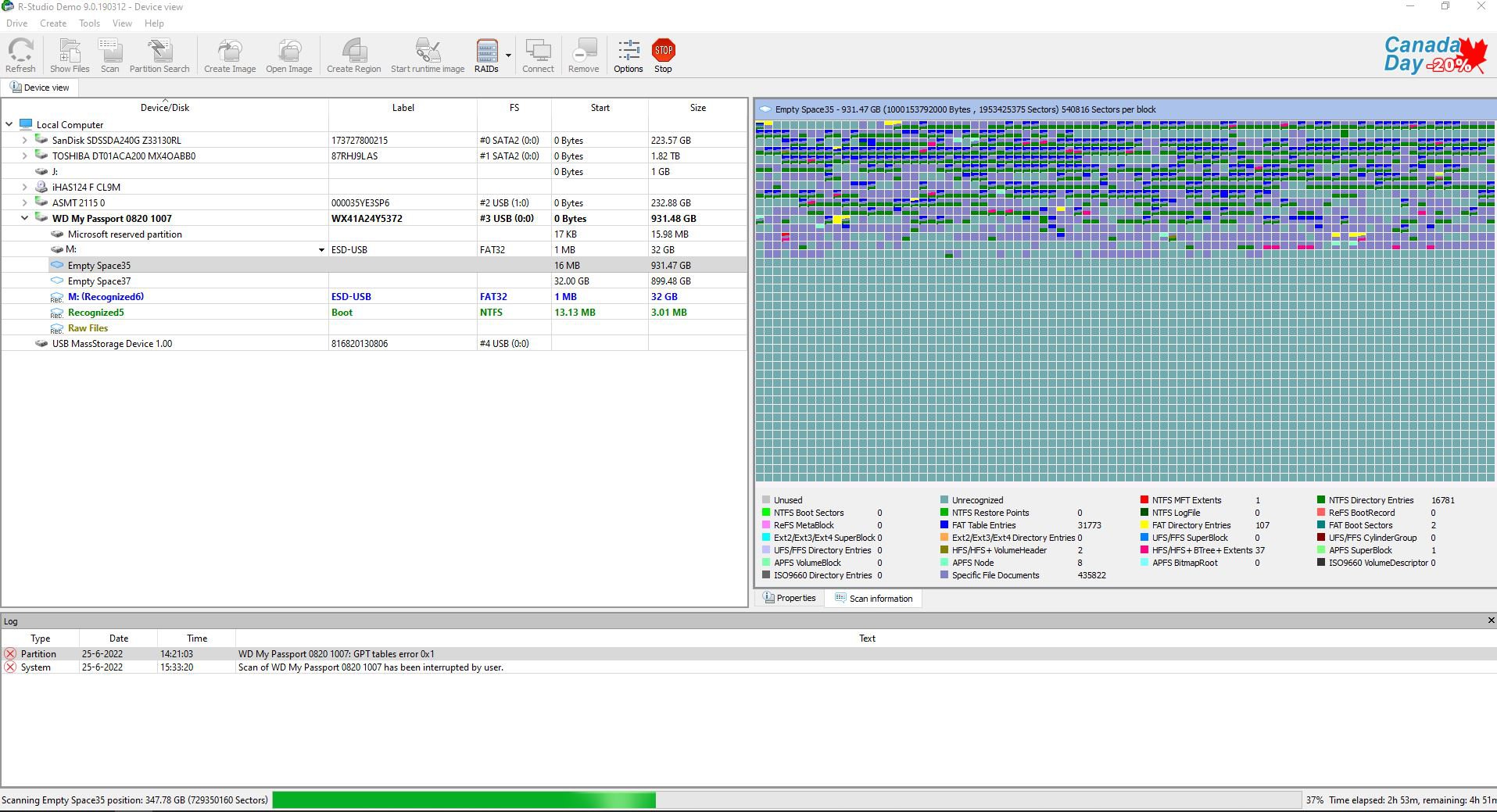The width and height of the screenshot is (1497, 812).
Task: Open the M: drive letter dropdown
Action: (321, 250)
